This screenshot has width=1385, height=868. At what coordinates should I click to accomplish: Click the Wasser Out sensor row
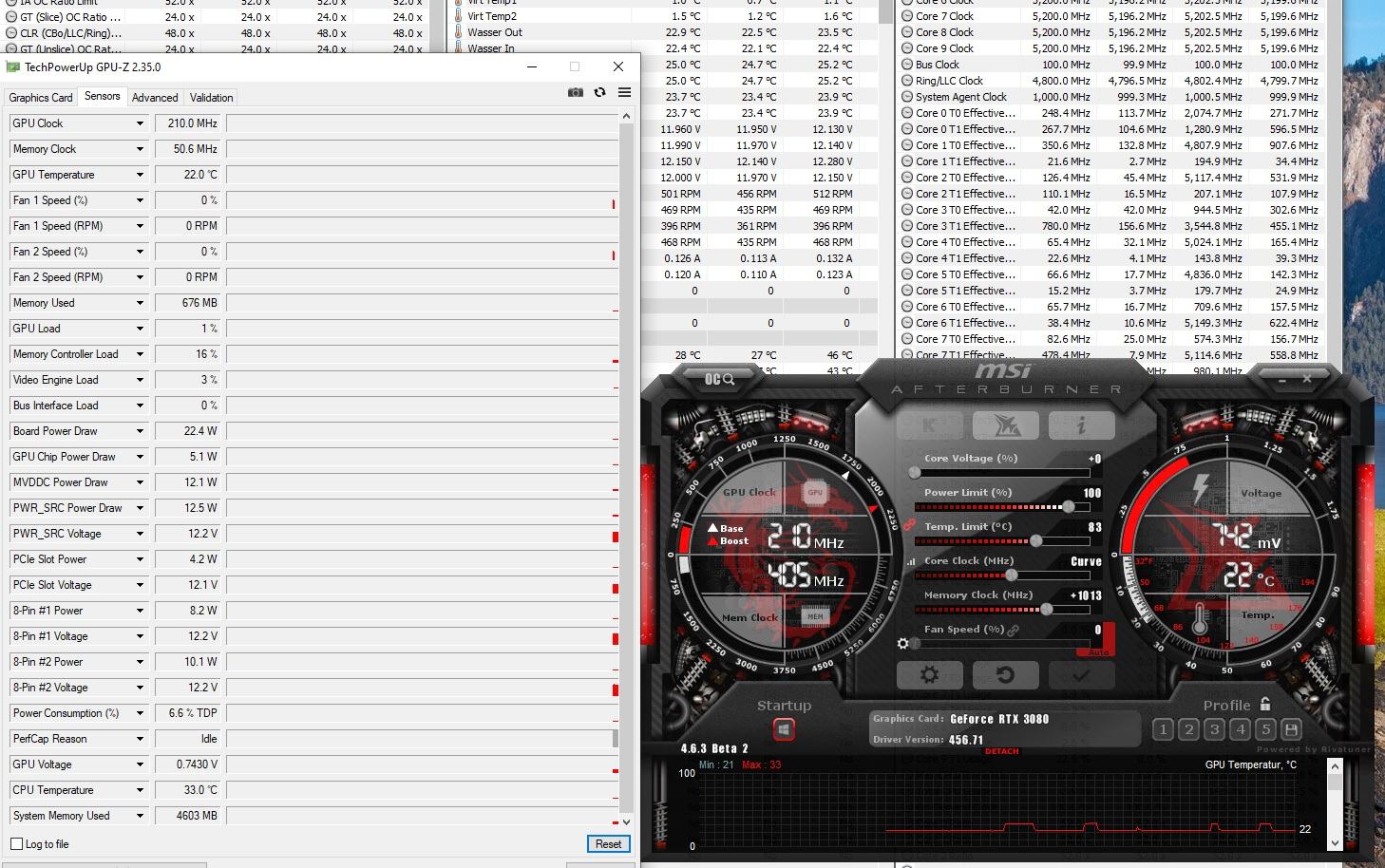coord(663,32)
